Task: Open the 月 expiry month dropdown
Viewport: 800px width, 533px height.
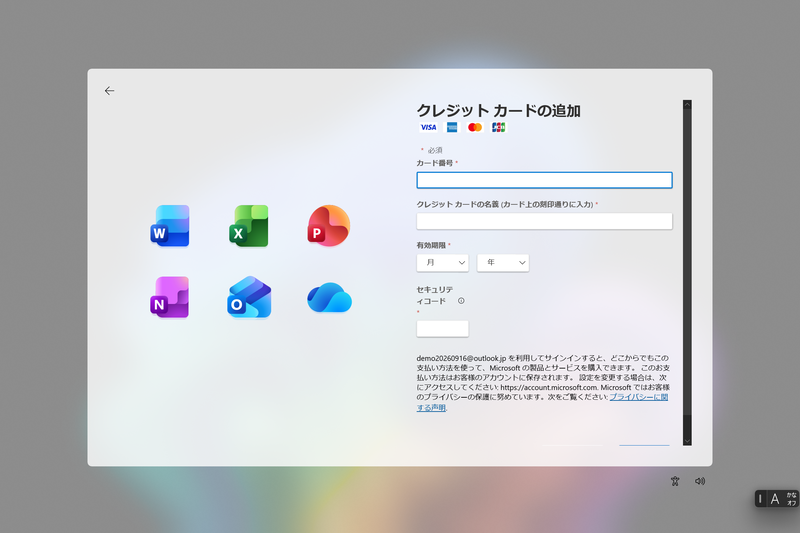Action: coord(442,263)
